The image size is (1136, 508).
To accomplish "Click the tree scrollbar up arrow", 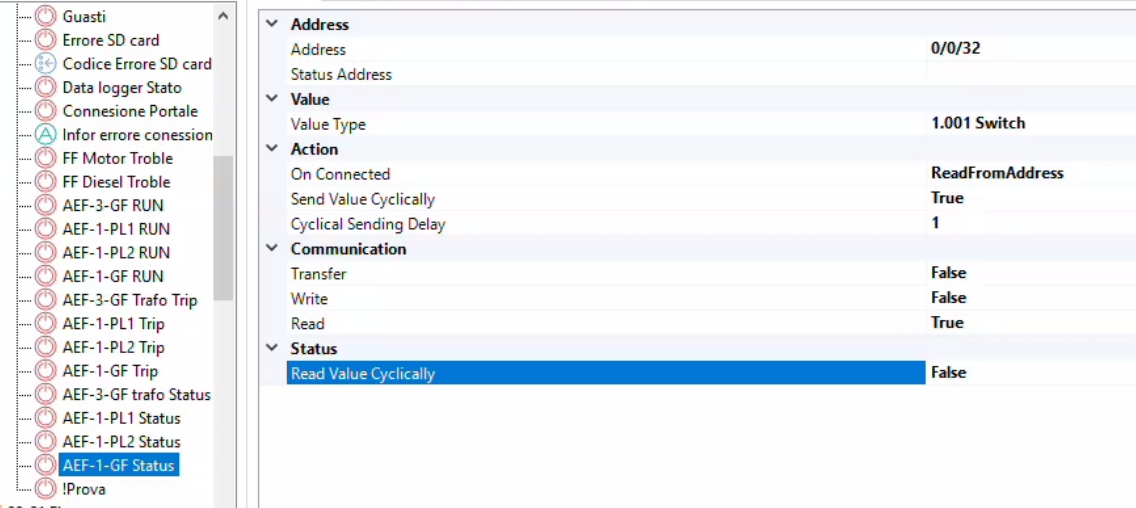I will click(223, 16).
